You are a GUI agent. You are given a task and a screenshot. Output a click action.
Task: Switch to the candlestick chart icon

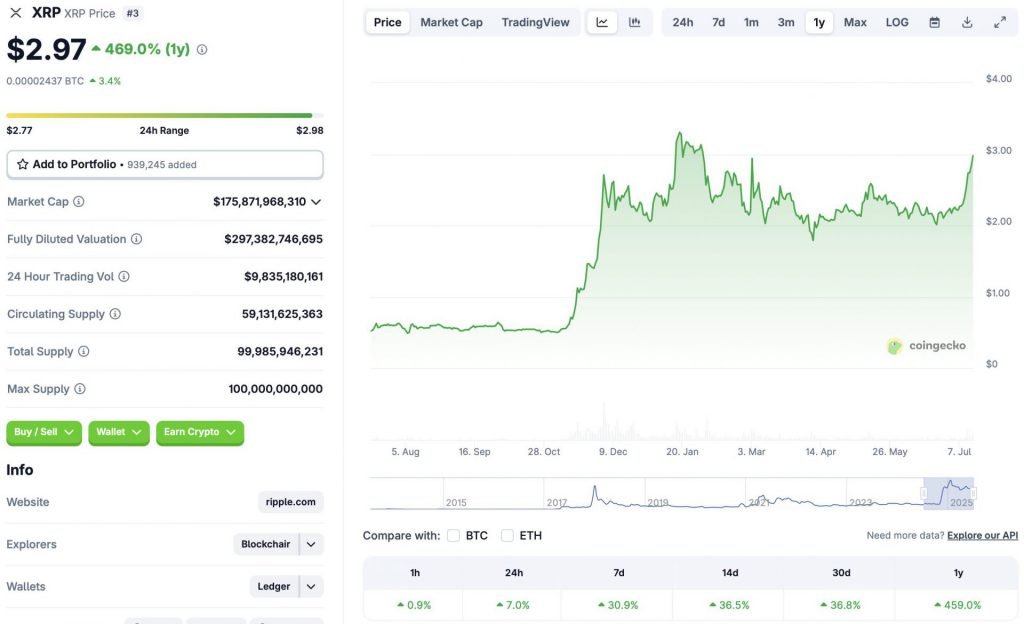point(634,21)
